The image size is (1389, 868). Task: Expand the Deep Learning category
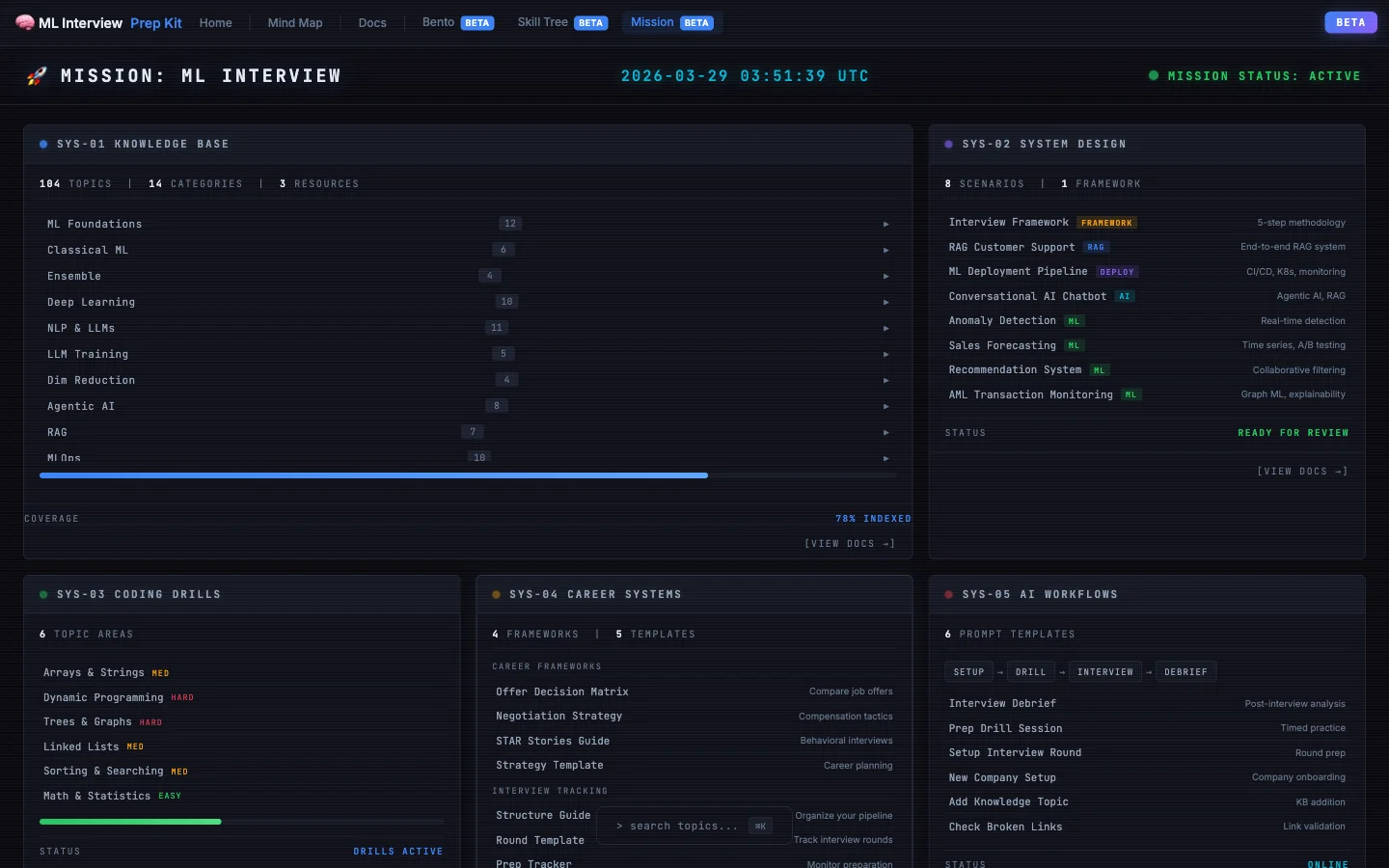click(885, 303)
